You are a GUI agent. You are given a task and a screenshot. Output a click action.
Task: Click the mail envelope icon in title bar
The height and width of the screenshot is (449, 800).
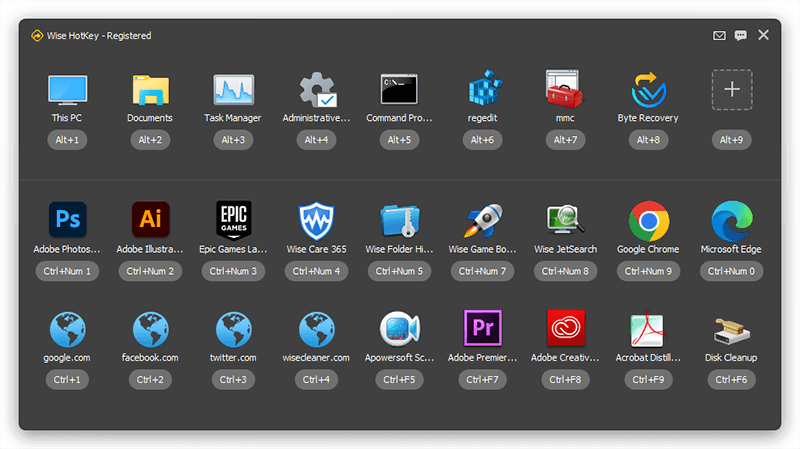point(719,35)
